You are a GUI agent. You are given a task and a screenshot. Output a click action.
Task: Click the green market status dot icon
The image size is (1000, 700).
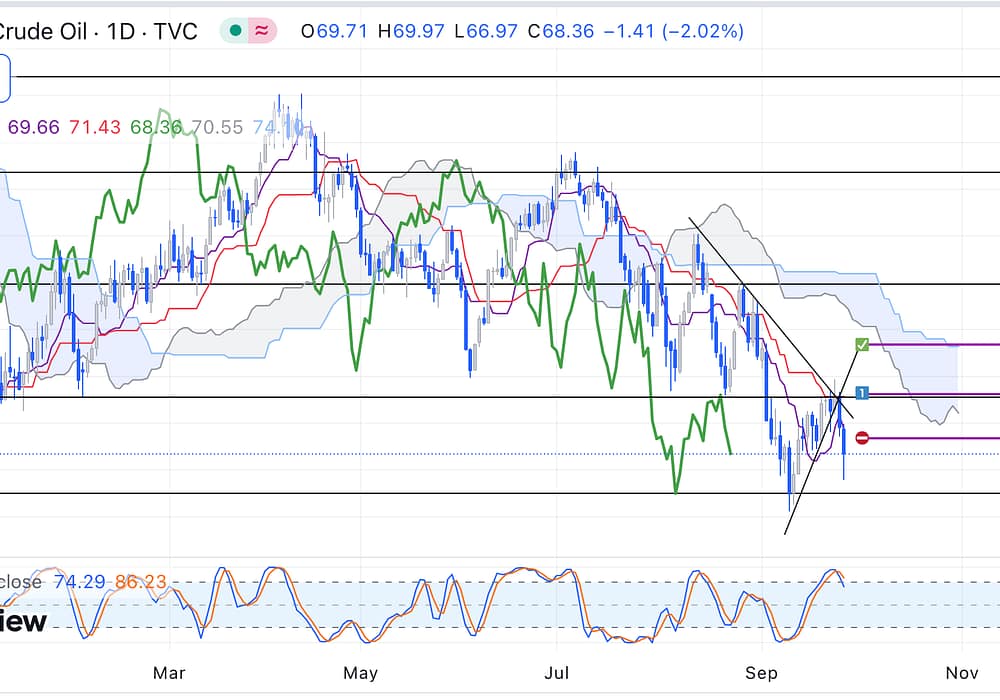click(x=235, y=31)
